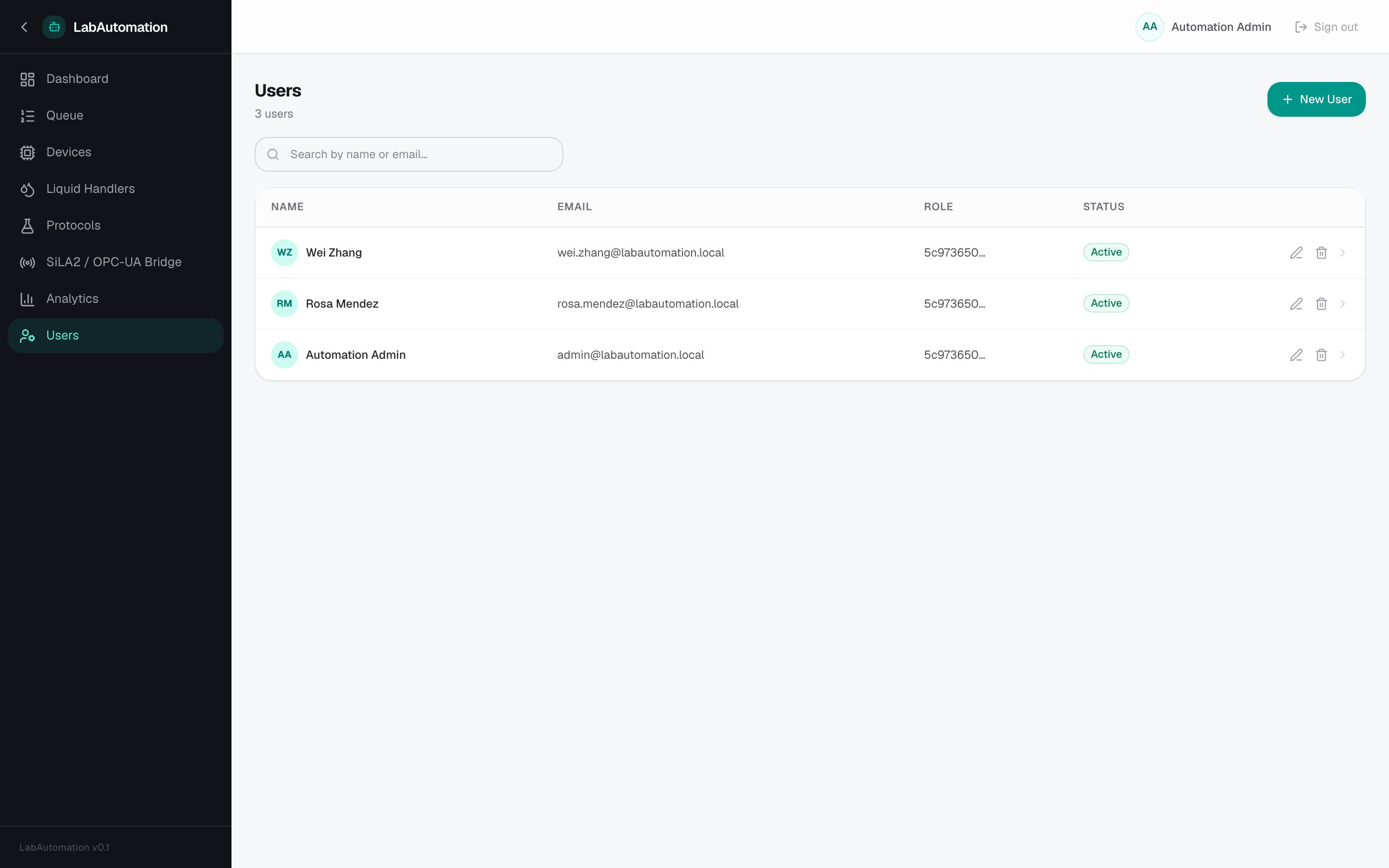Click the EMAIL column header
This screenshot has width=1389, height=868.
(574, 207)
